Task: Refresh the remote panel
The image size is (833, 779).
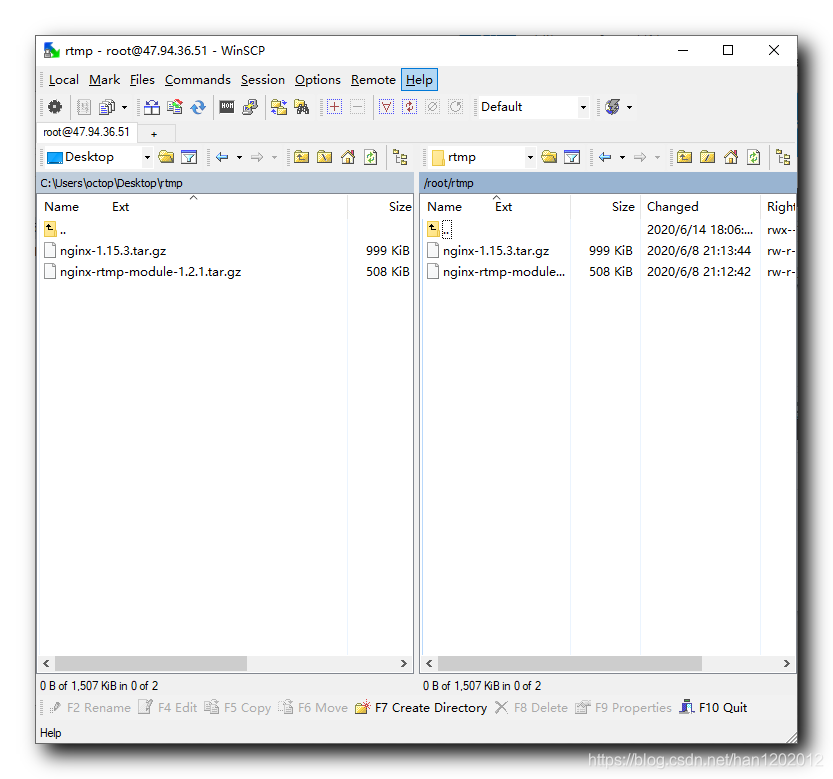Action: [754, 157]
